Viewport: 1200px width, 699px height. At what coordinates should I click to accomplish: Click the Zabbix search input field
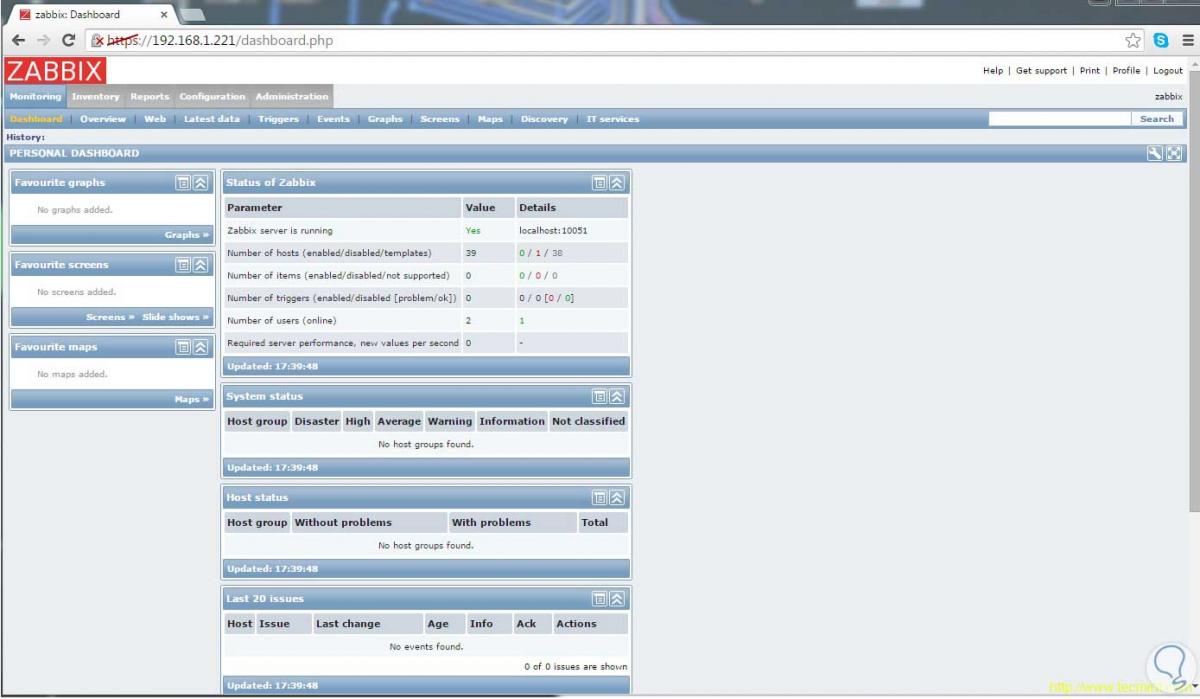(1059, 118)
